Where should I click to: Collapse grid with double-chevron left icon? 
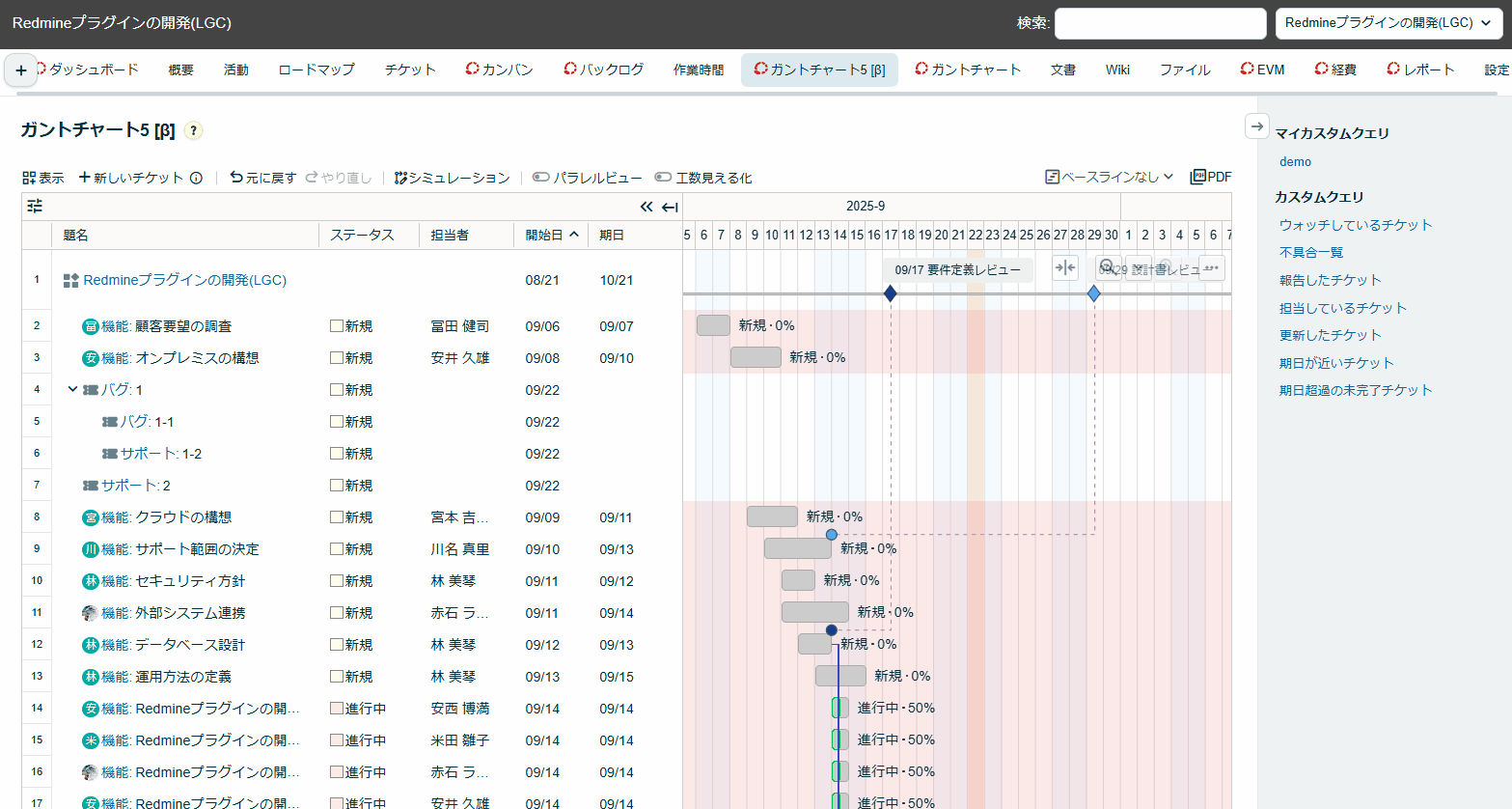tap(646, 207)
